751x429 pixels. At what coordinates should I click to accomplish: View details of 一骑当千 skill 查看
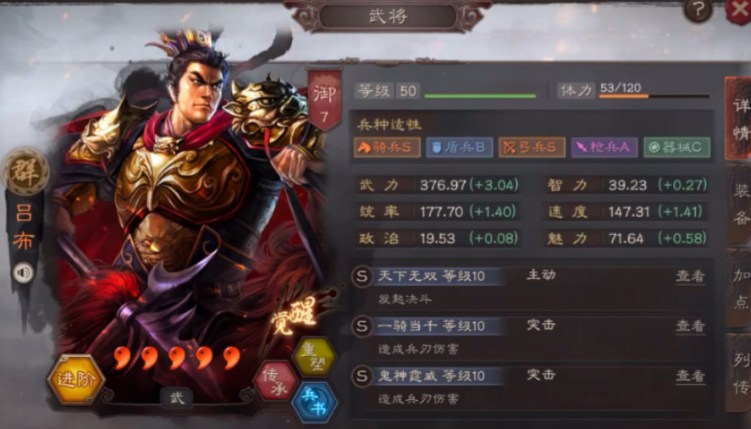(x=690, y=326)
